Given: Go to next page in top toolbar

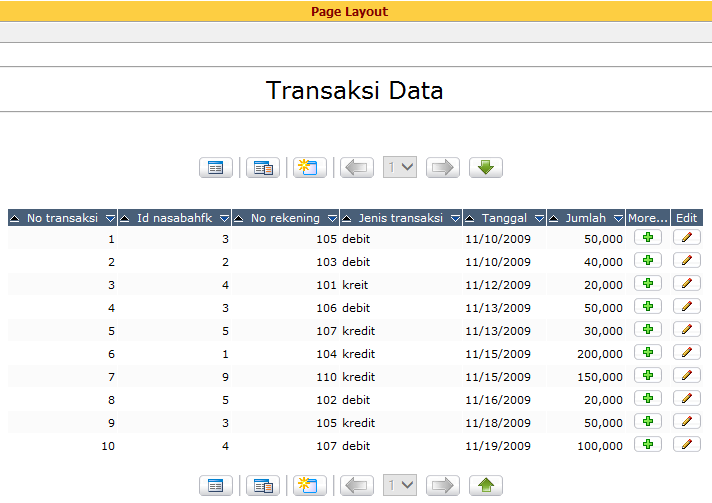Looking at the screenshot, I should (x=443, y=168).
